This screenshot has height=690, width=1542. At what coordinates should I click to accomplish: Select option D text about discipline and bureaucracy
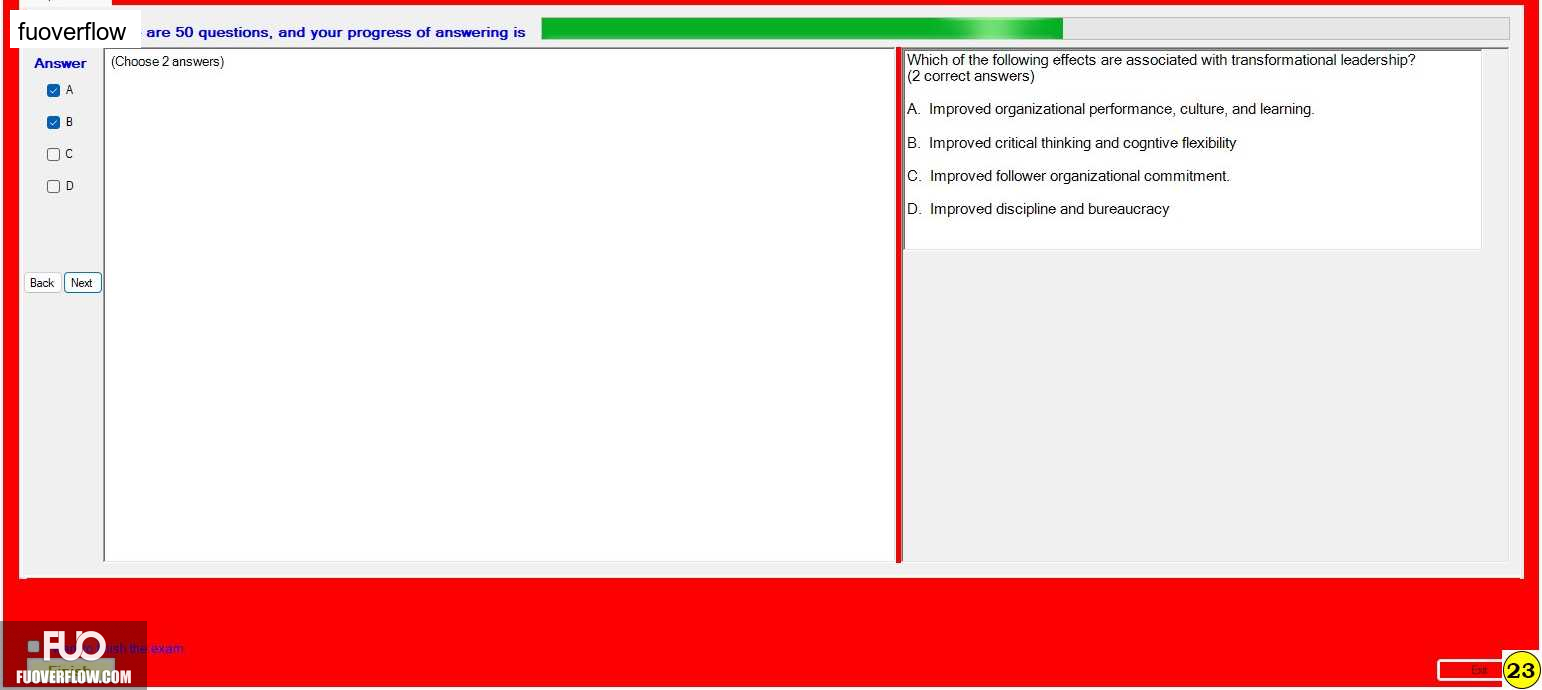click(1038, 209)
